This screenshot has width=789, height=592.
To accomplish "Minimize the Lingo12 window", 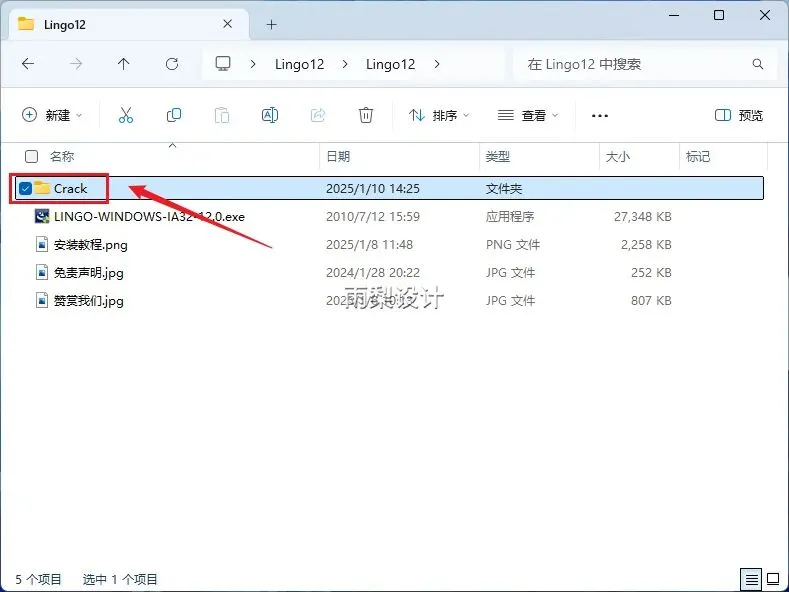I will point(674,15).
